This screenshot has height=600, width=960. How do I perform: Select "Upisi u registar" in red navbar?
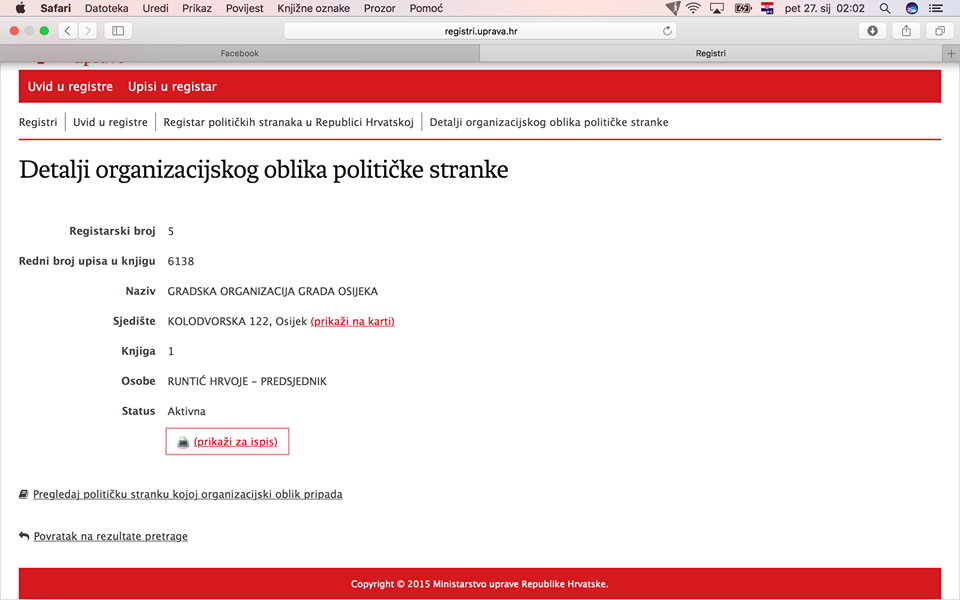pos(172,87)
